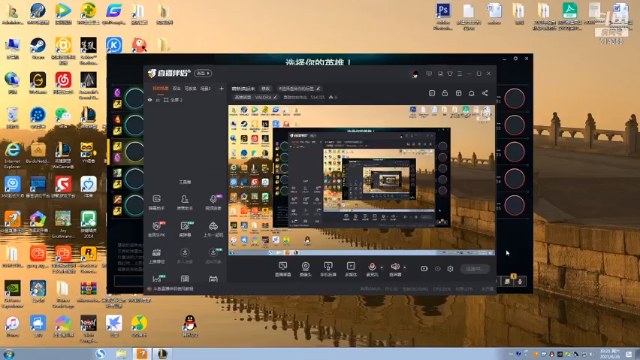
Task: Expand the microphone options arrow
Action: tap(382, 268)
